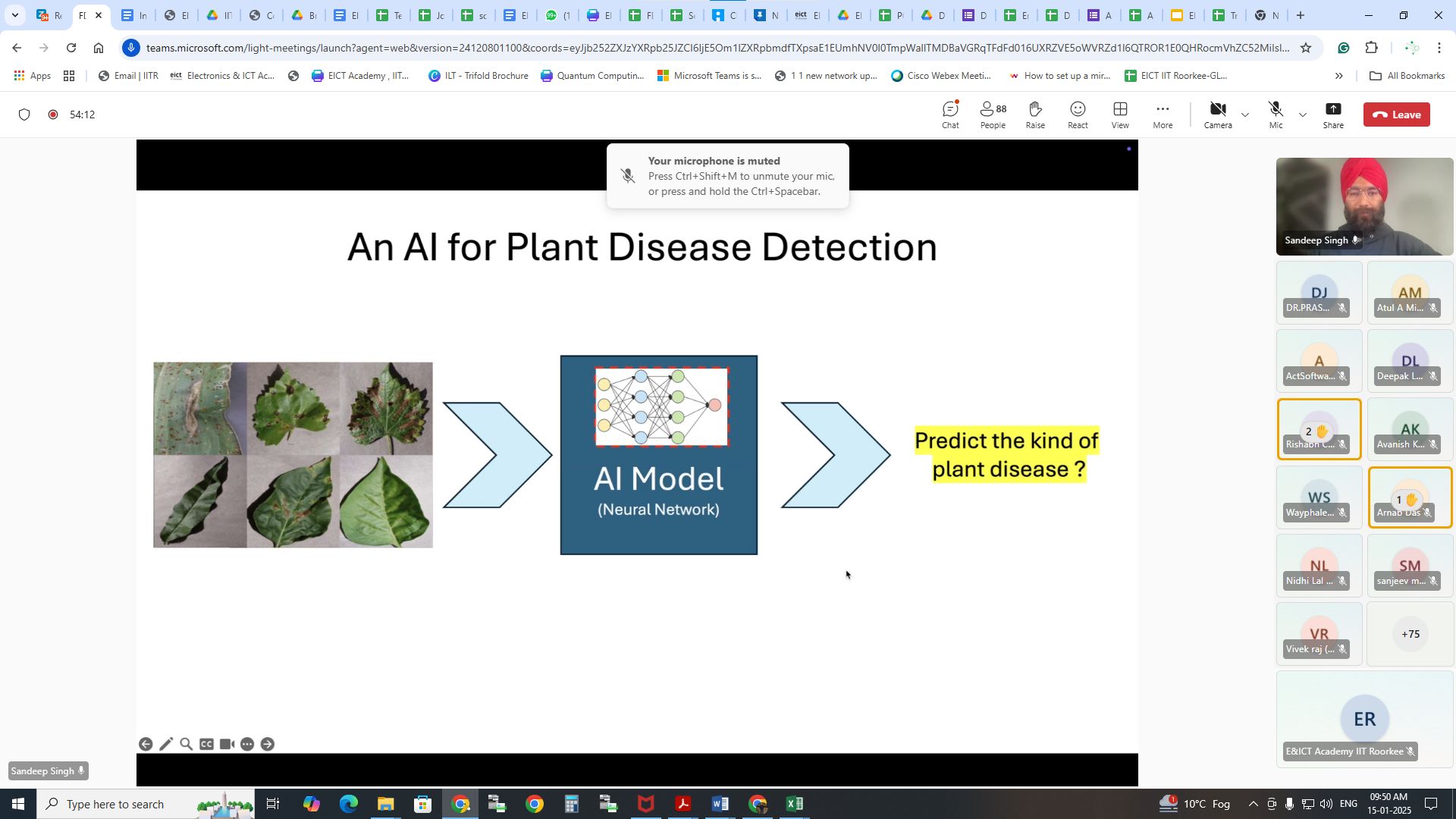Raise your hand in the meeting

tap(1035, 115)
